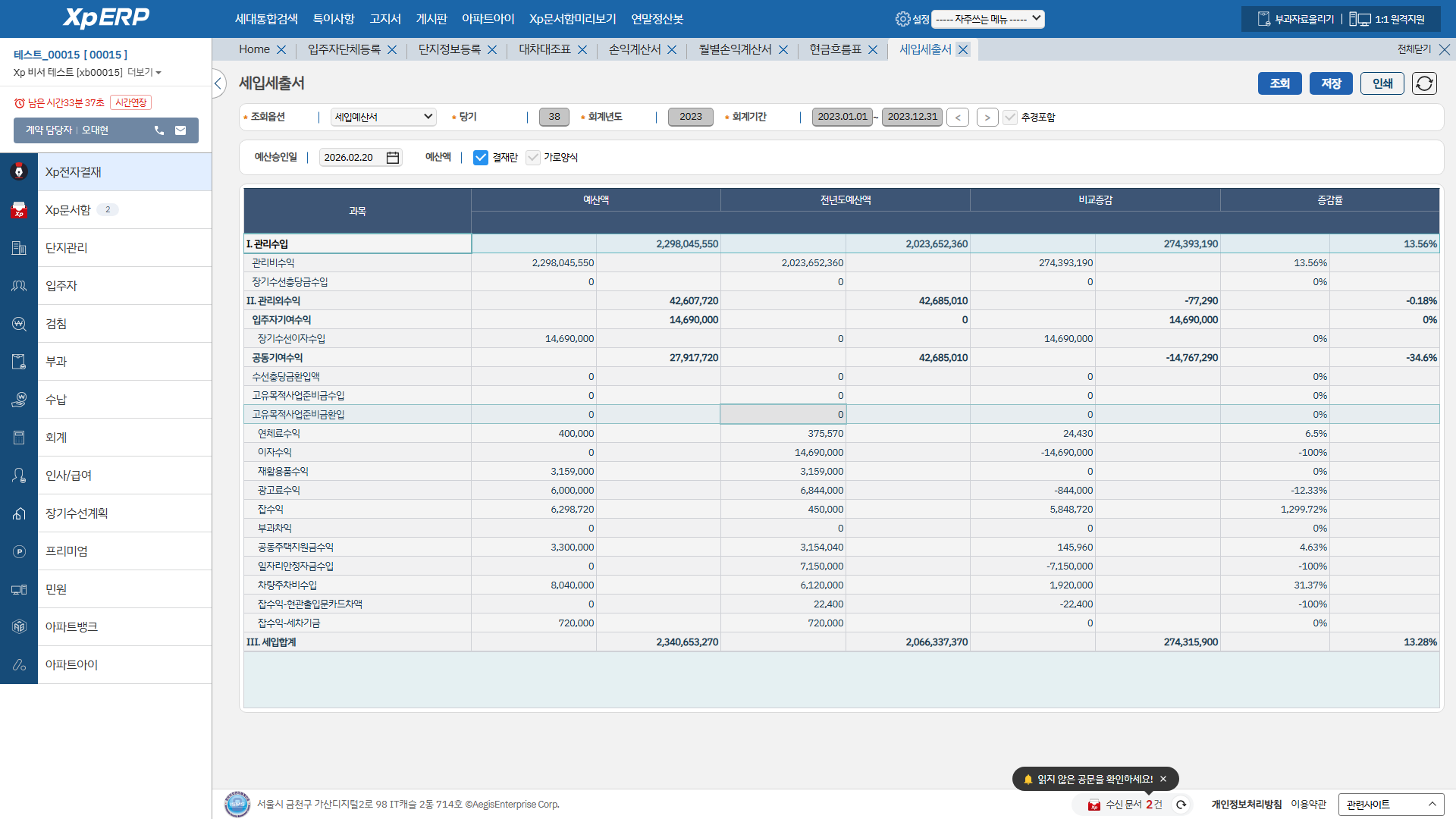The height and width of the screenshot is (819, 1456).
Task: Open the 관련사이트 dropdown in footer
Action: click(1390, 805)
